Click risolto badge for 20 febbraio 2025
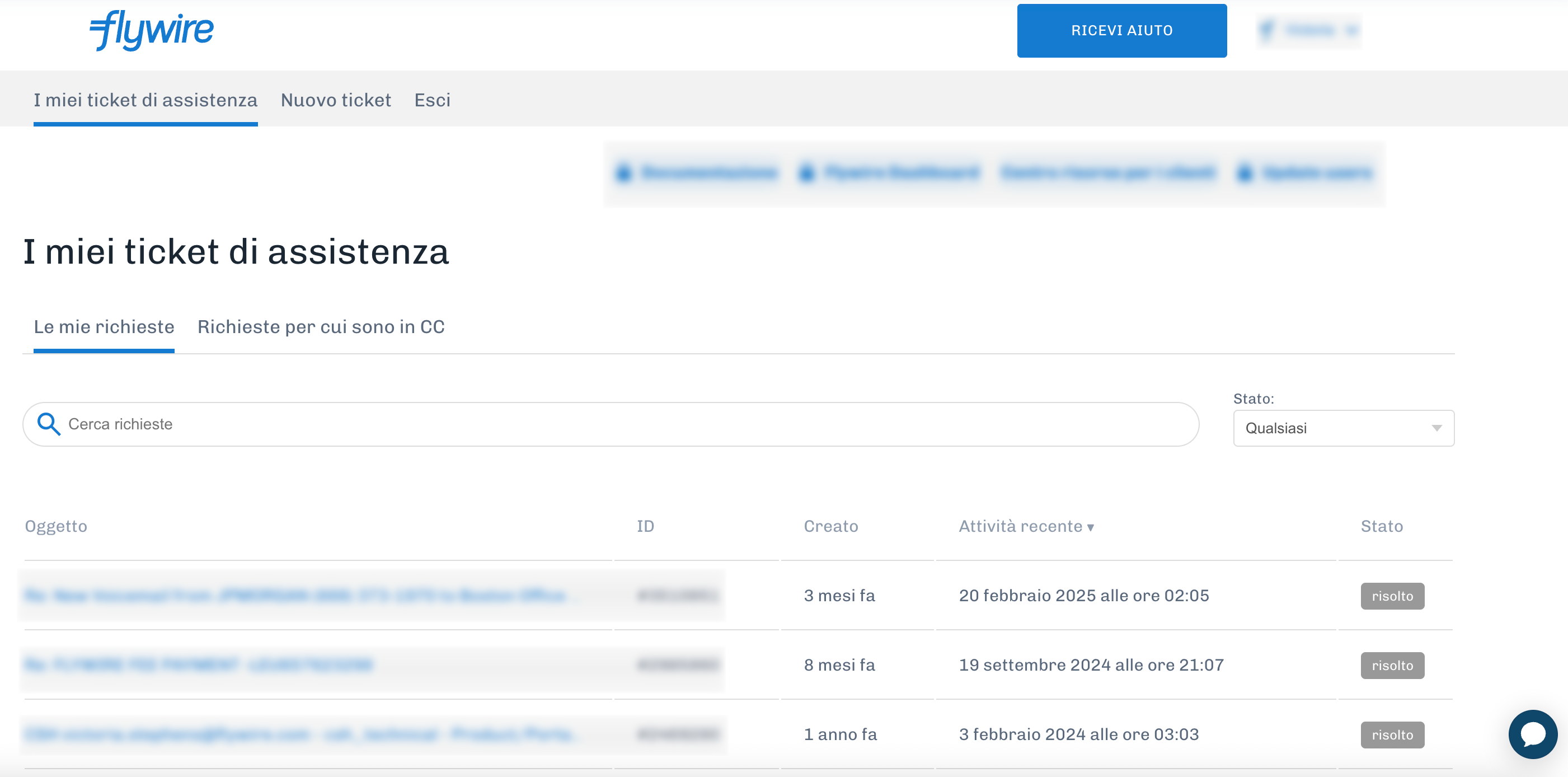The height and width of the screenshot is (777, 1568). click(1392, 596)
